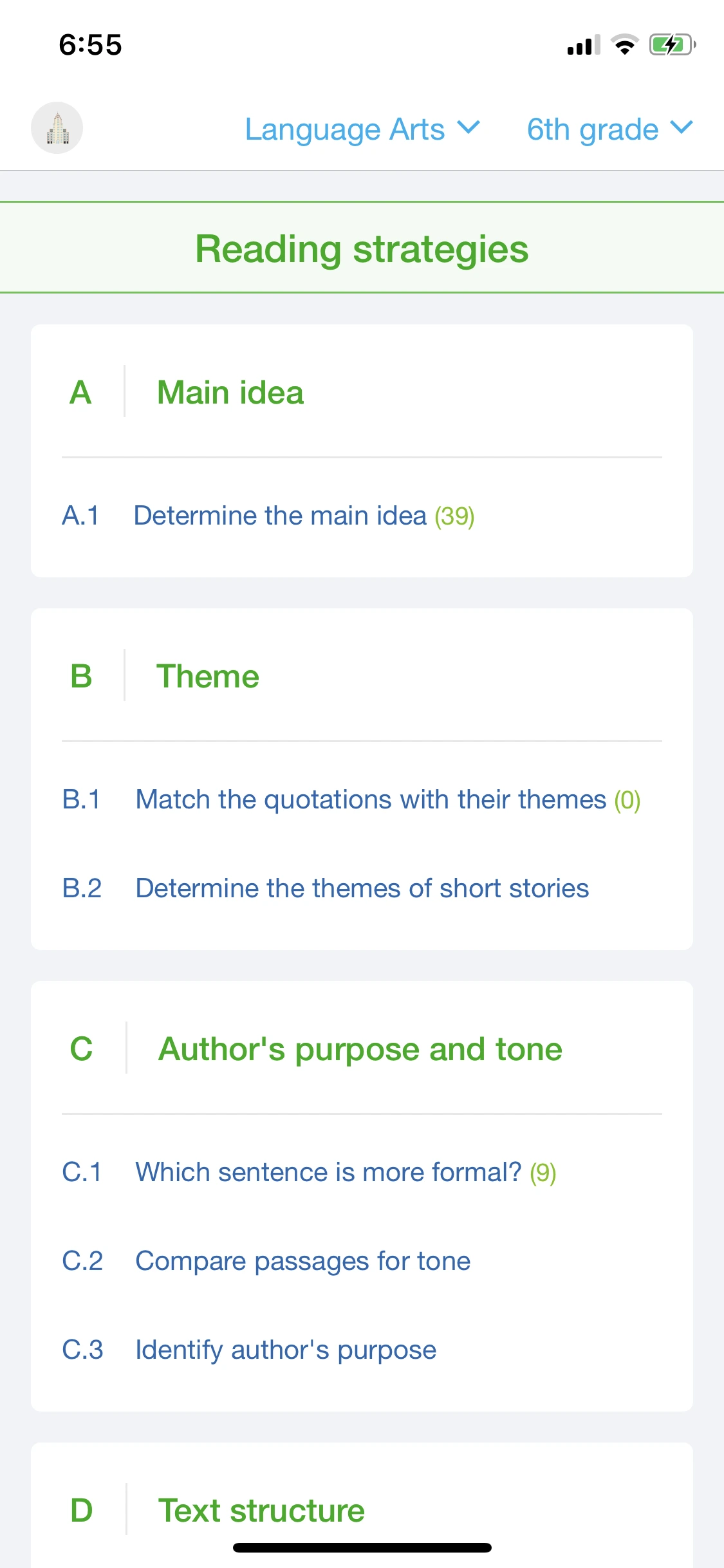The width and height of the screenshot is (724, 1568).
Task: Tap the section letter C label
Action: tap(81, 1049)
